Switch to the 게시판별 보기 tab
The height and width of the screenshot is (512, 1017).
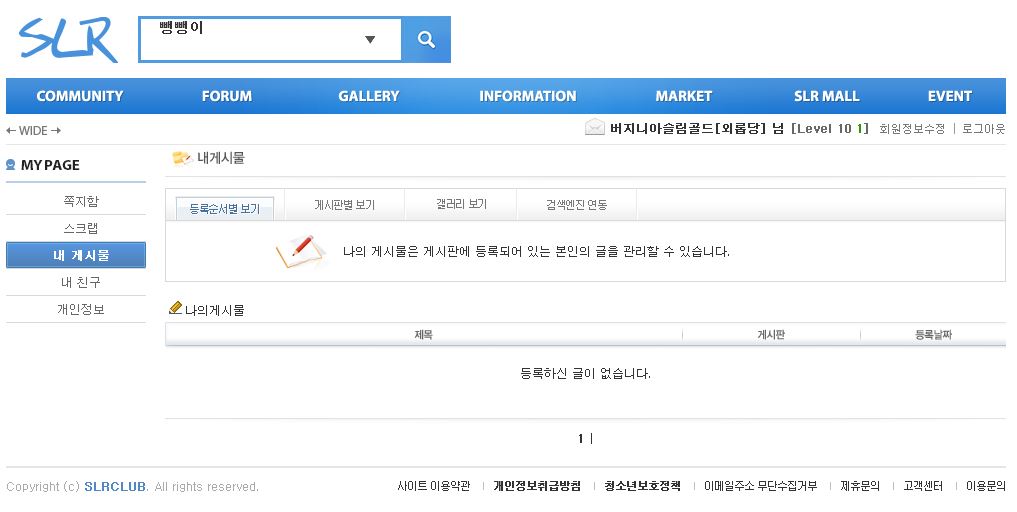344,205
